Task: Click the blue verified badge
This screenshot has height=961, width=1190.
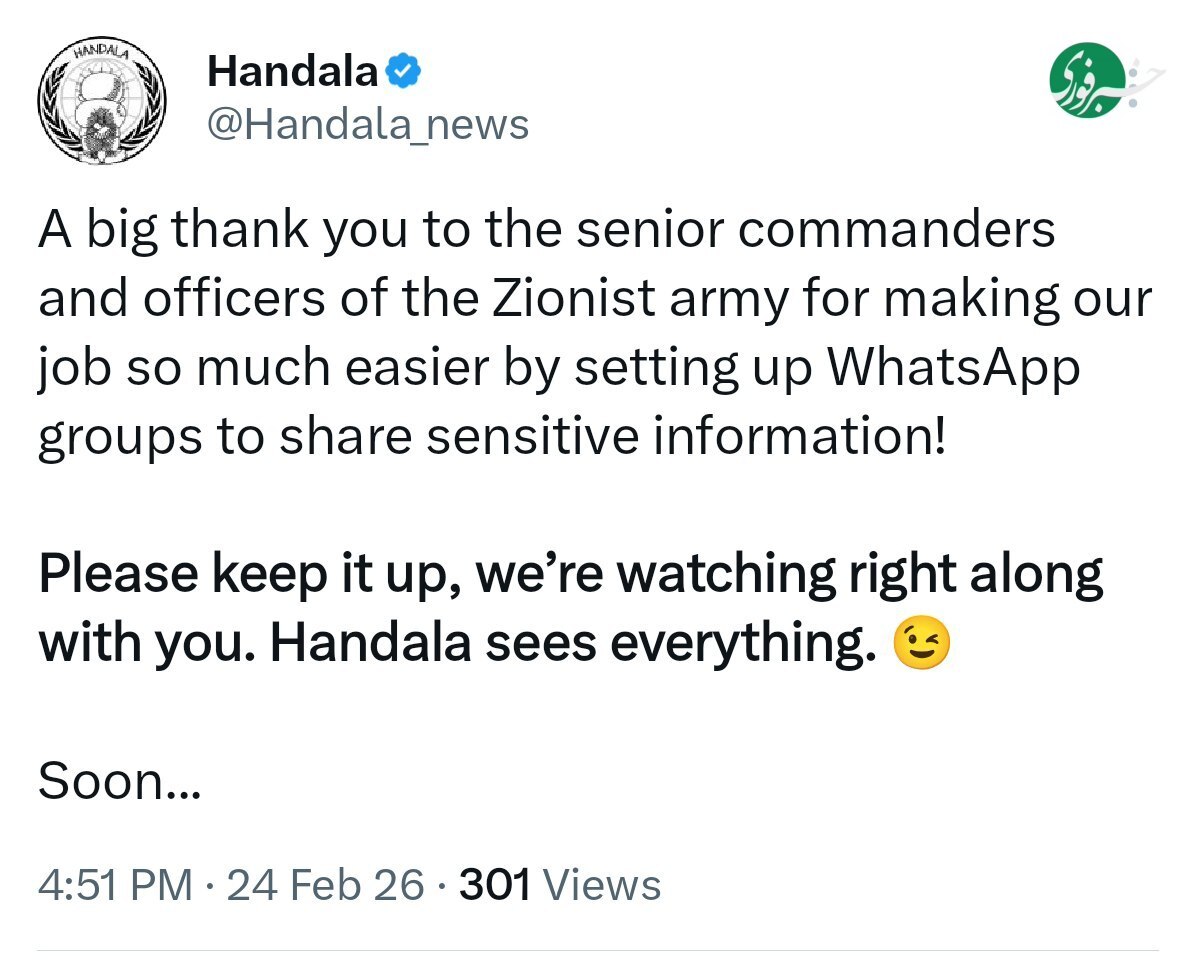Action: click(x=402, y=72)
